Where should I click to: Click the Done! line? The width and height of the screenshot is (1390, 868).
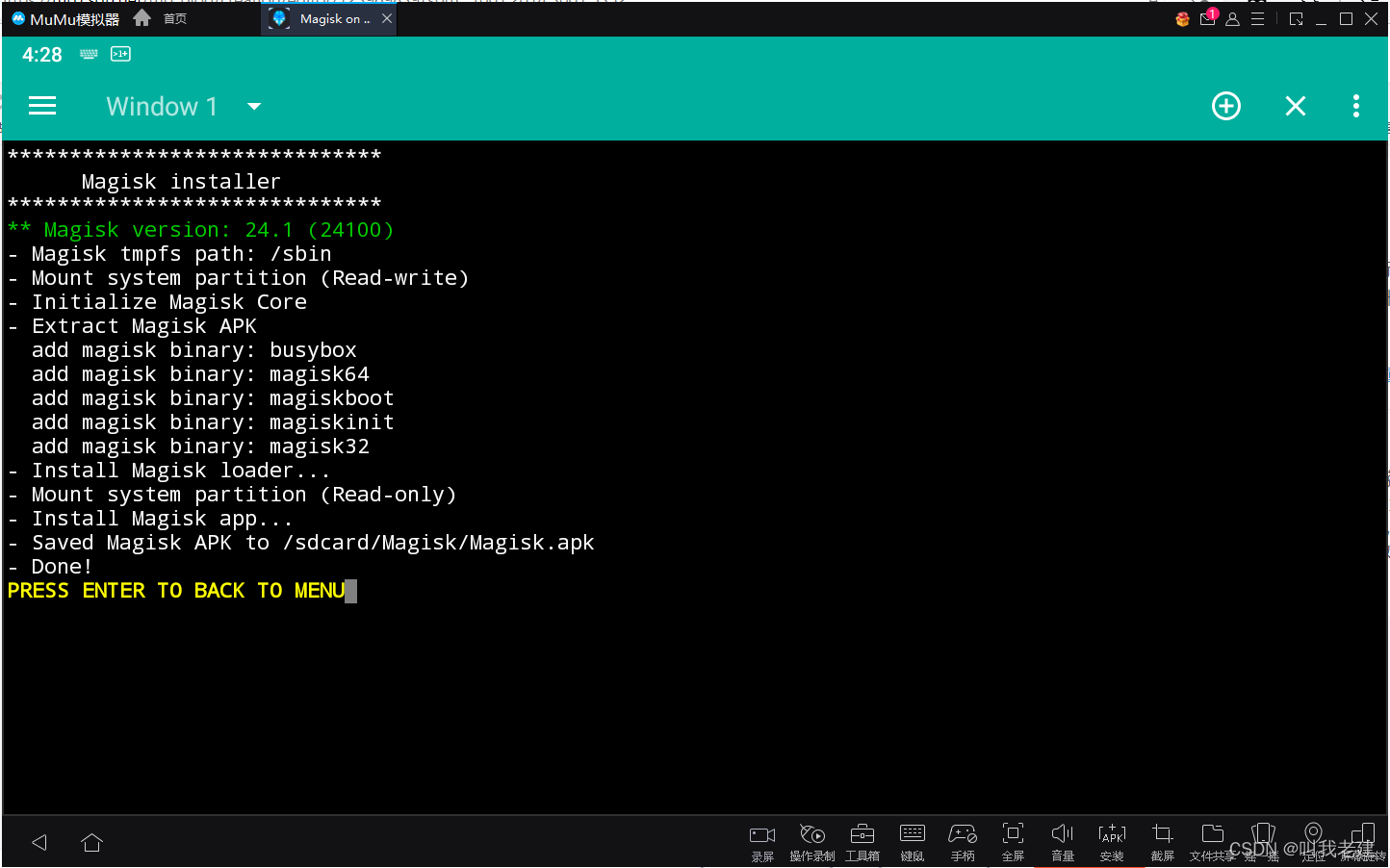[x=50, y=567]
